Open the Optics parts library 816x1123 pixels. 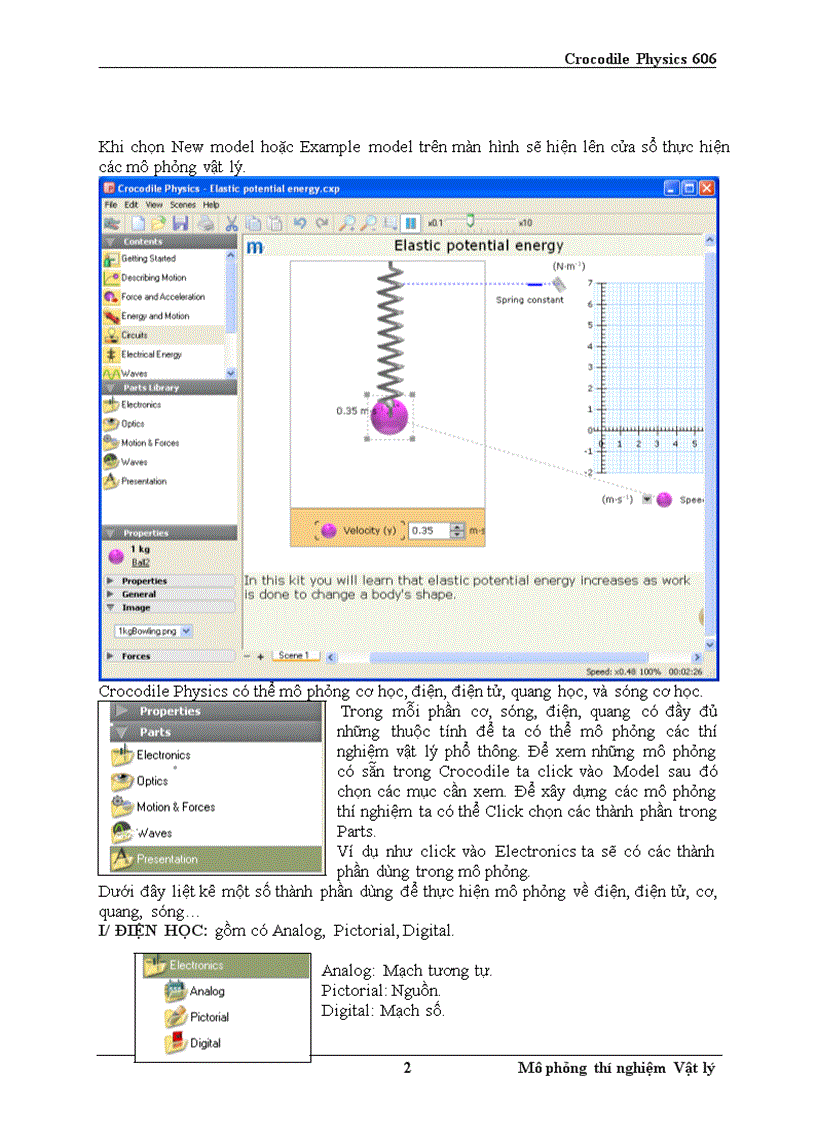coord(131,423)
